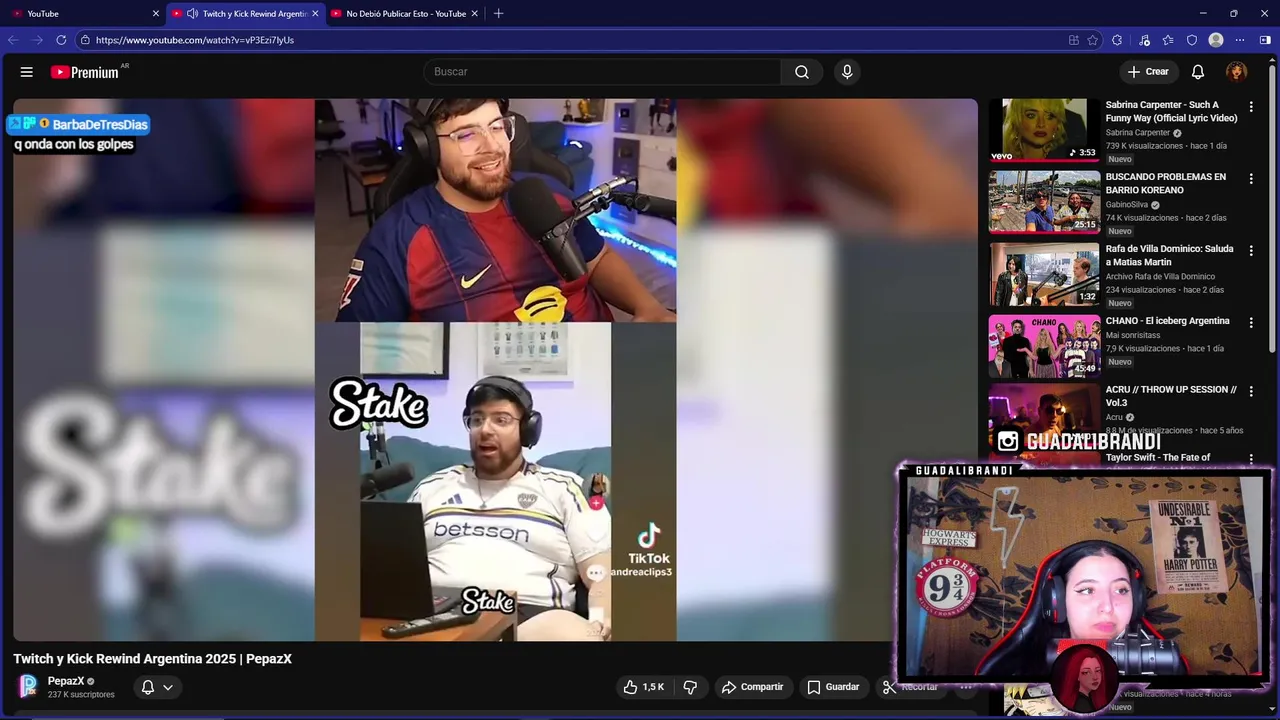1280x720 pixels.
Task: Click the search magnifier button
Action: (x=802, y=72)
